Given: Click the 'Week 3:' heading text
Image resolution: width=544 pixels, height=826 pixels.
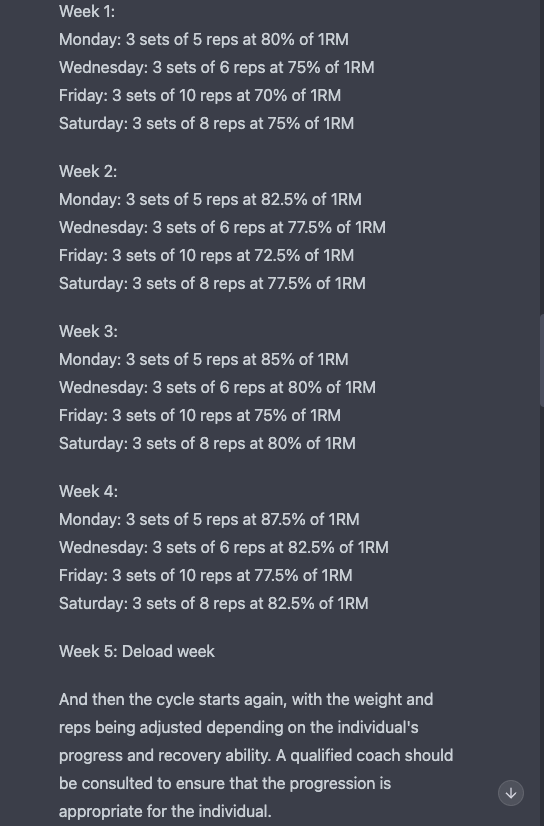Looking at the screenshot, I should coord(88,332).
